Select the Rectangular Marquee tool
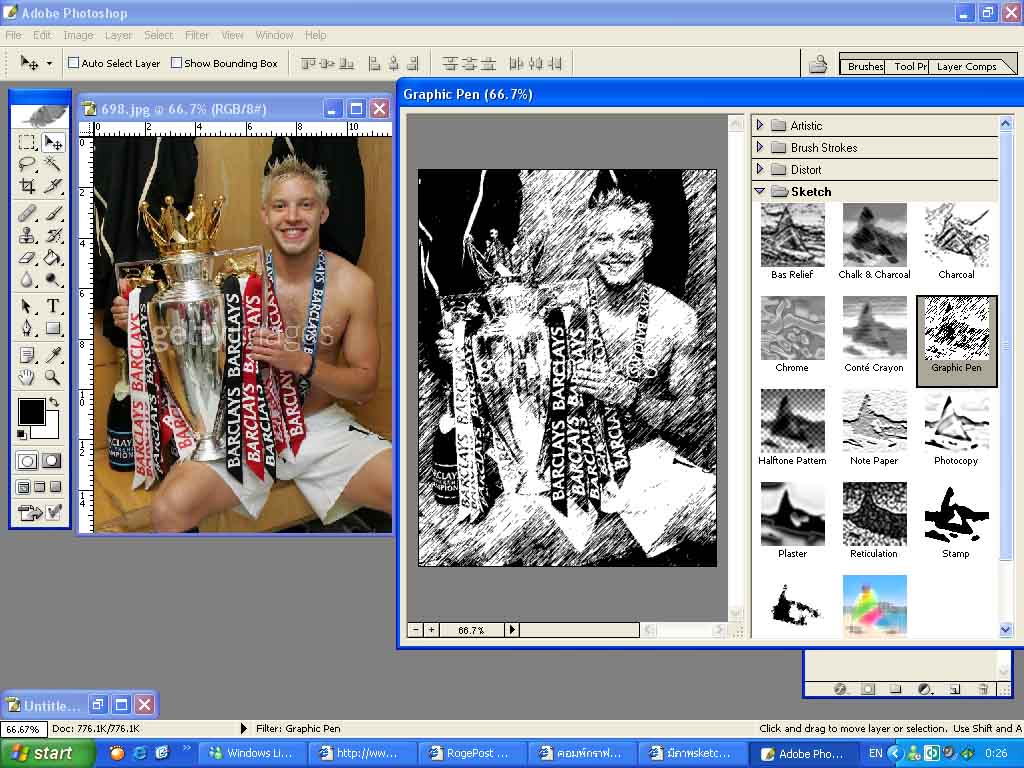The width and height of the screenshot is (1024, 768). click(27, 142)
